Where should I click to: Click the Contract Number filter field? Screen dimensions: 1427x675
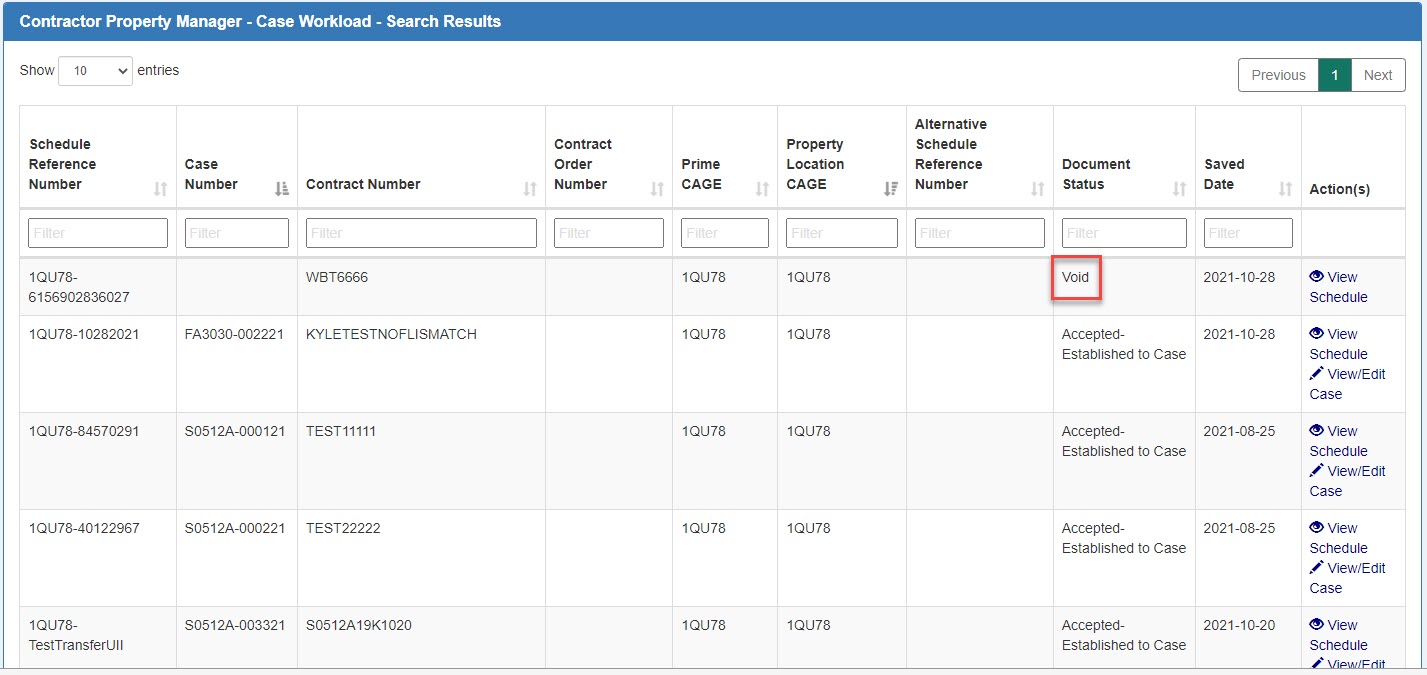click(x=420, y=232)
